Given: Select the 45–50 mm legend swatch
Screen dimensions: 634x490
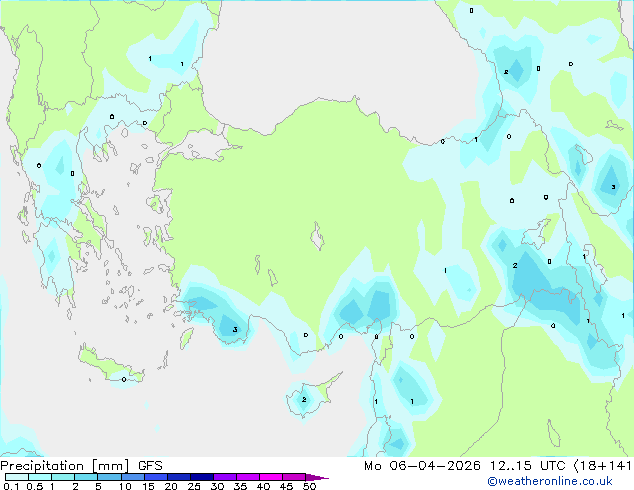Looking at the screenshot, I should tap(294, 477).
